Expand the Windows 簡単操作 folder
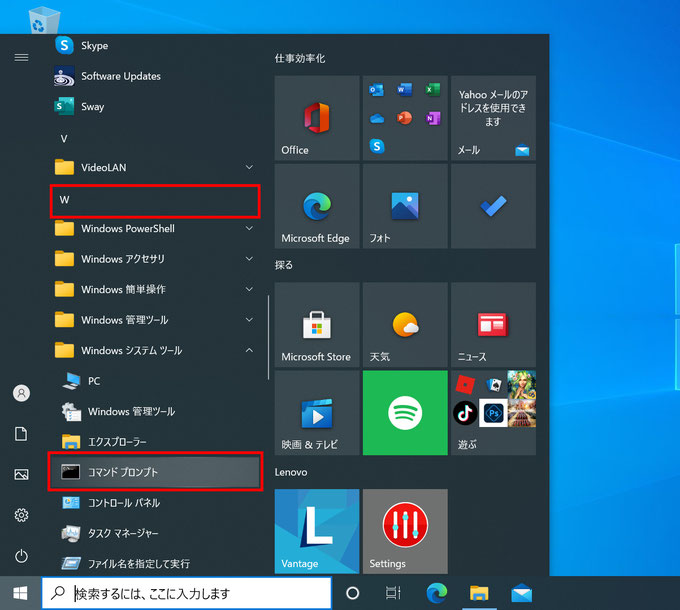Viewport: 680px width, 610px height. tap(155, 289)
